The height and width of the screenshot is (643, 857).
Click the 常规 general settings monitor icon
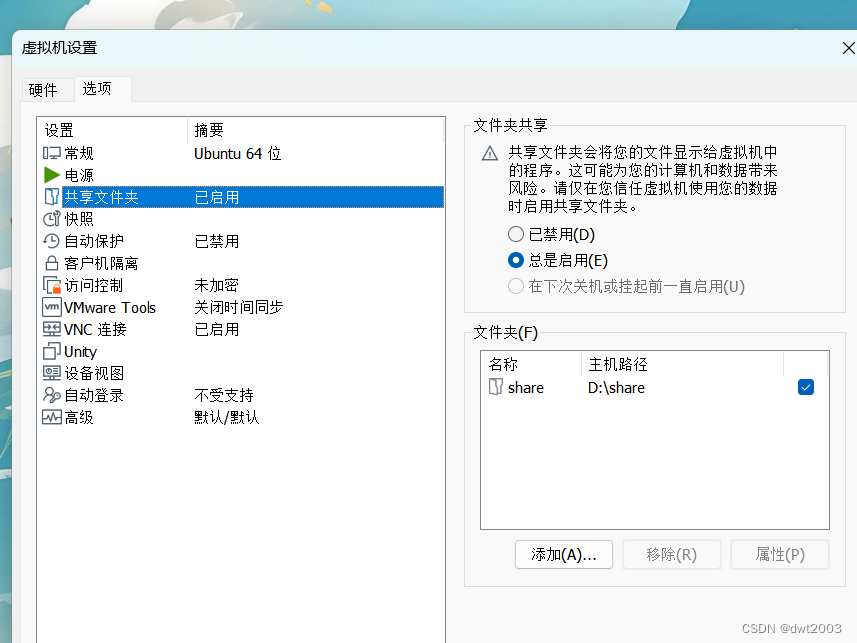click(x=51, y=153)
